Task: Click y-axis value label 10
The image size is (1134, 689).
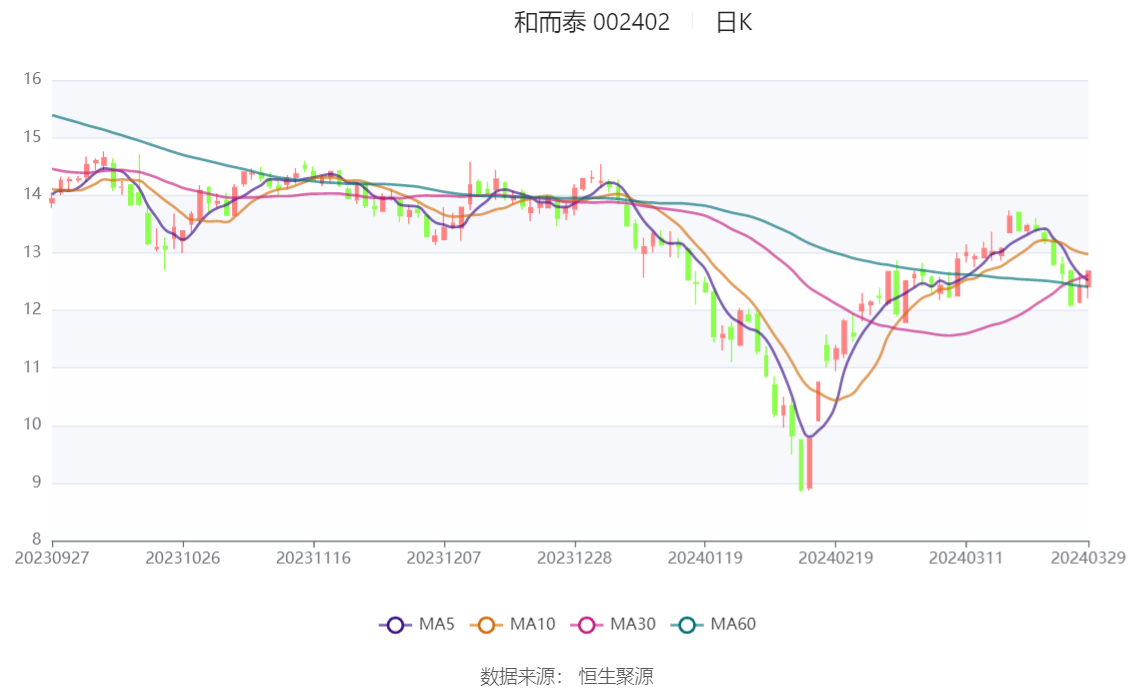Action: pos(33,424)
